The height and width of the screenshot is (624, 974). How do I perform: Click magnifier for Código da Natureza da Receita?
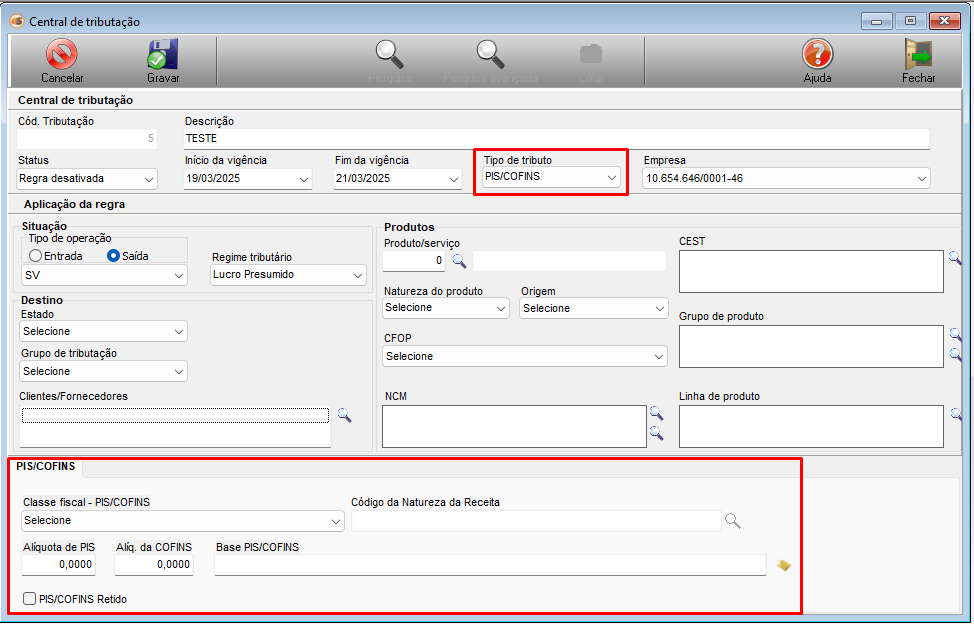[x=733, y=520]
